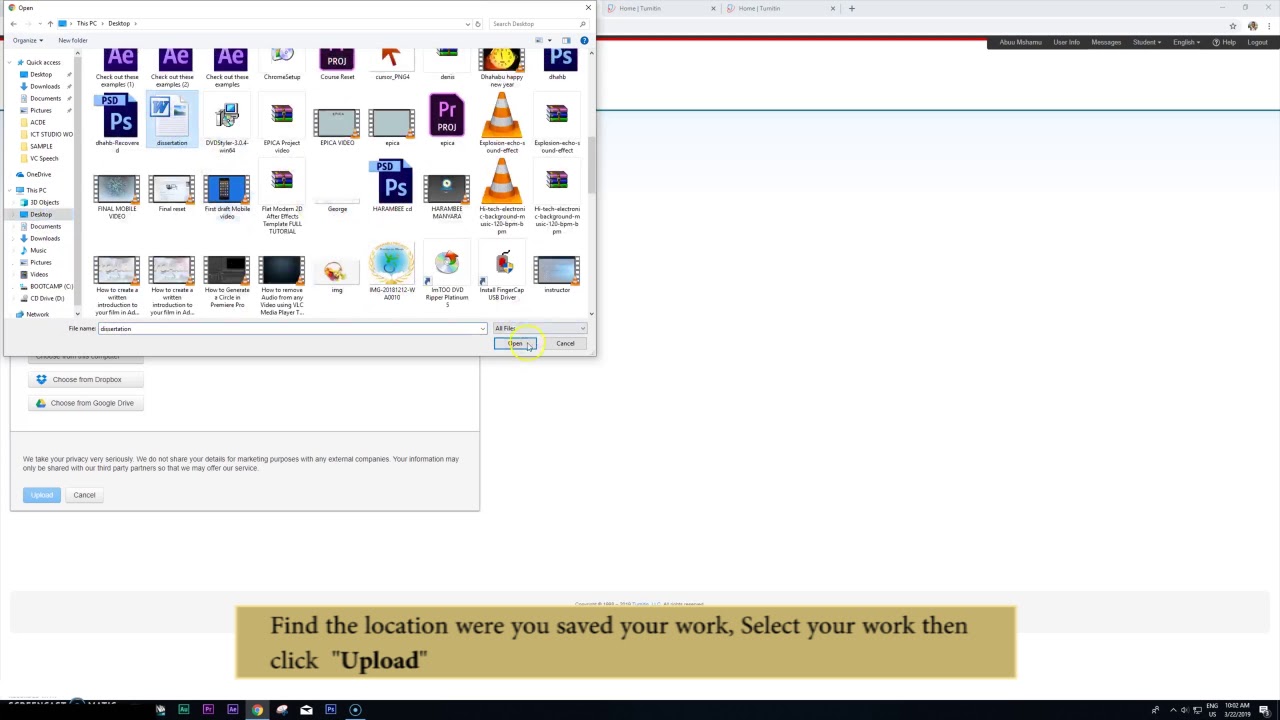Select the FINAL MOBILE VIDEO thumbnail
Image resolution: width=1280 pixels, height=720 pixels.
[x=117, y=196]
